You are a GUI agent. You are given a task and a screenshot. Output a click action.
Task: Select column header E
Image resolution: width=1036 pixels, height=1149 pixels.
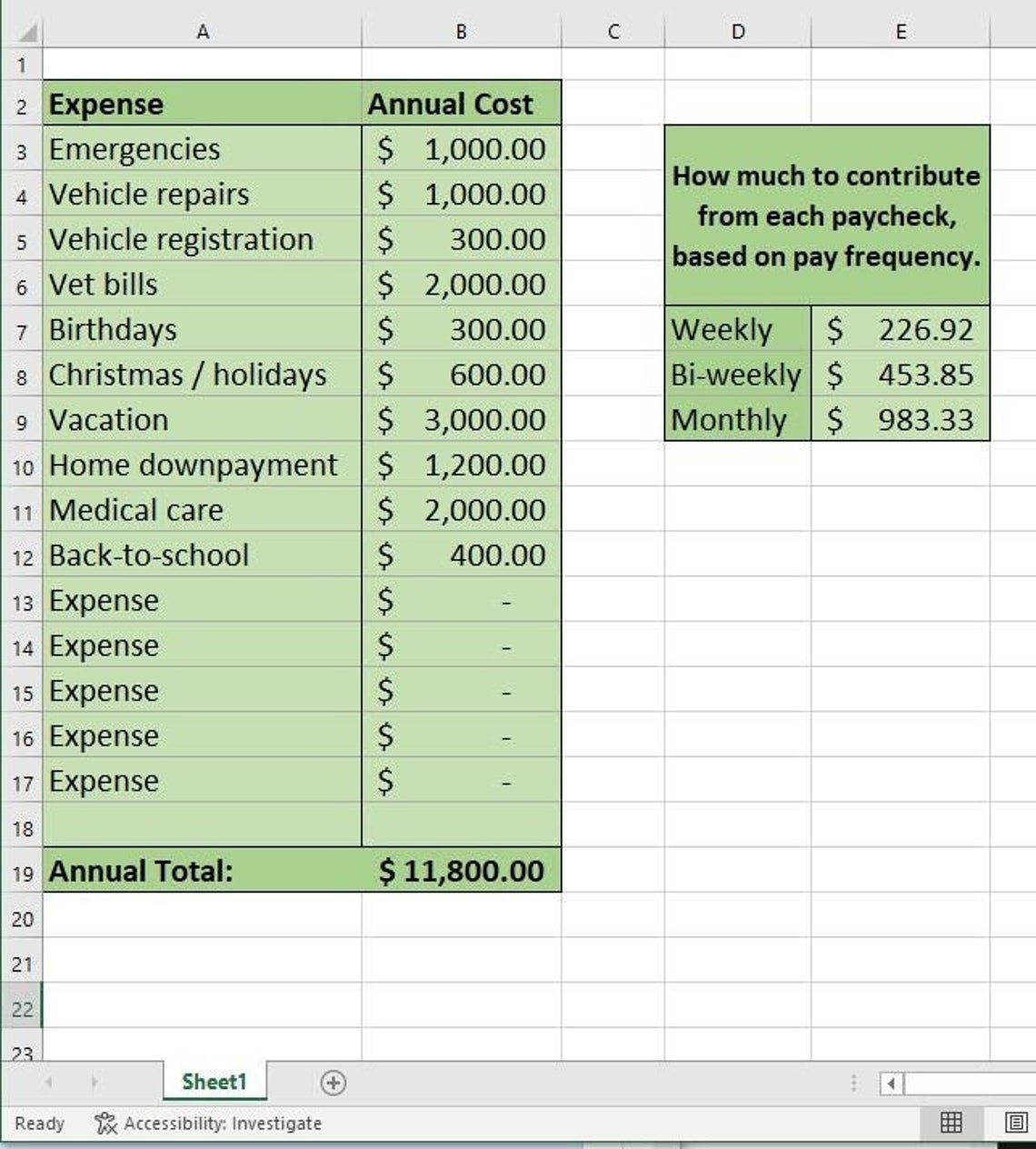click(x=902, y=30)
